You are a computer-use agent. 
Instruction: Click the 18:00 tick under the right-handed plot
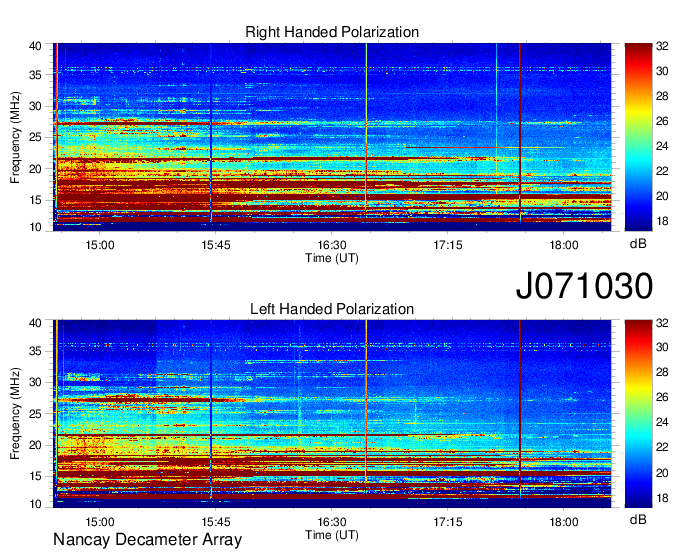tap(564, 245)
